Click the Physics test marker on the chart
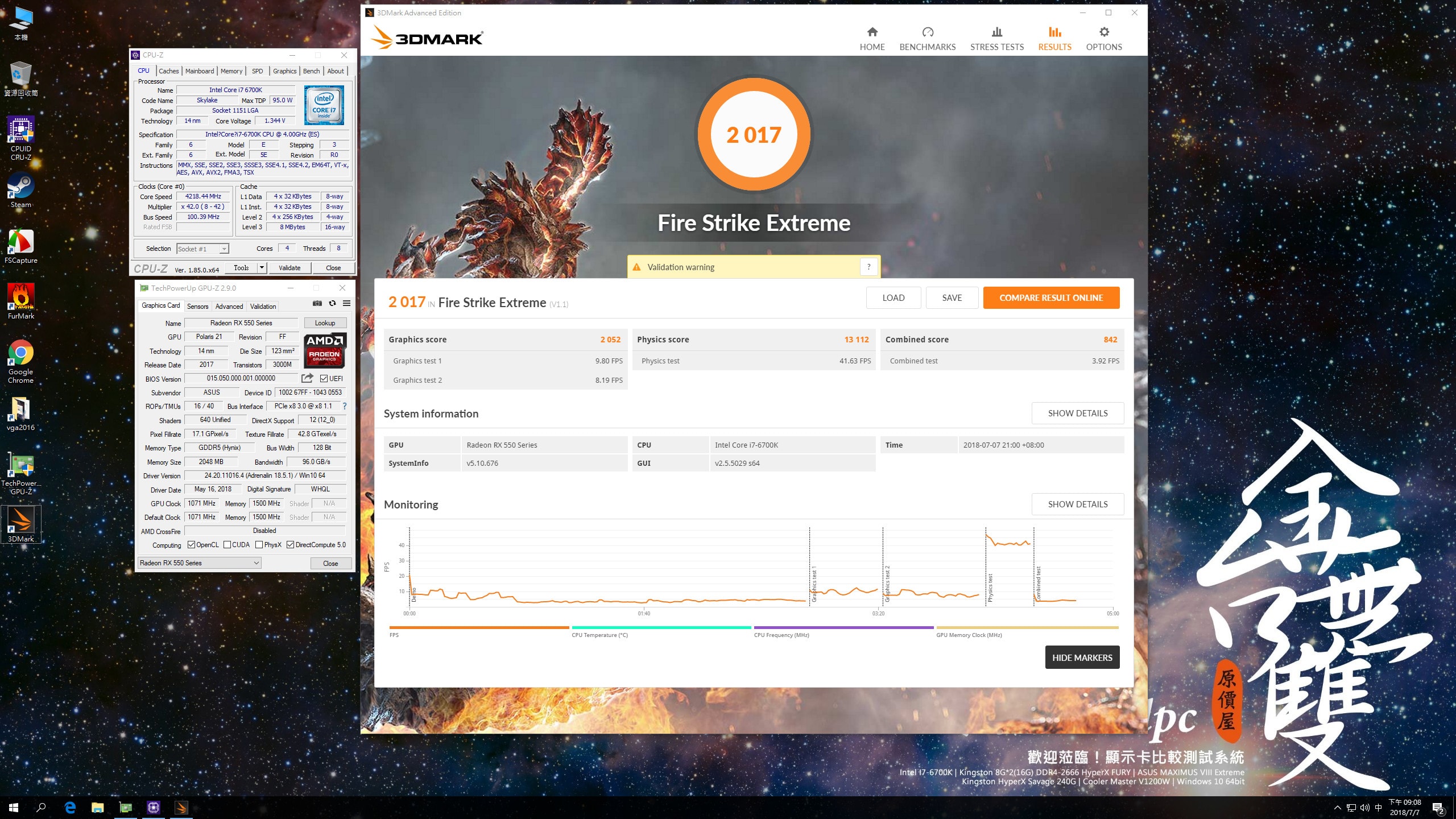This screenshot has height=819, width=1456. [x=990, y=588]
